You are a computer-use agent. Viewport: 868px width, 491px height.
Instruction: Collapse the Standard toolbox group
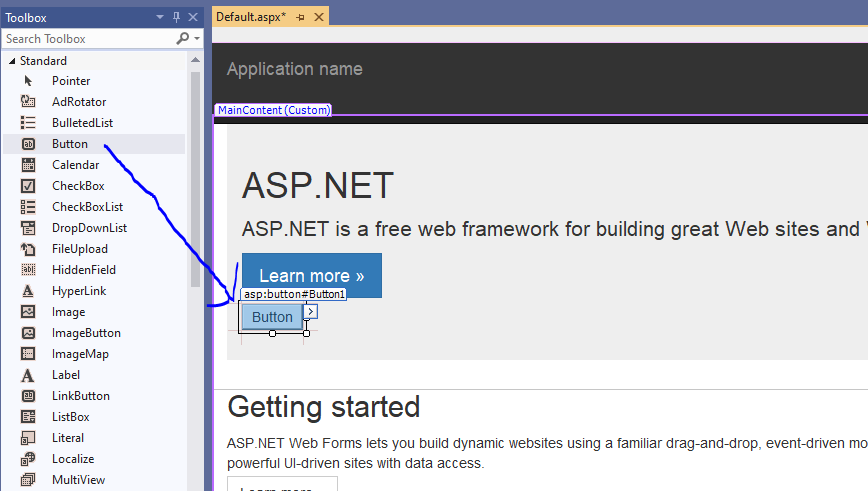coord(12,61)
